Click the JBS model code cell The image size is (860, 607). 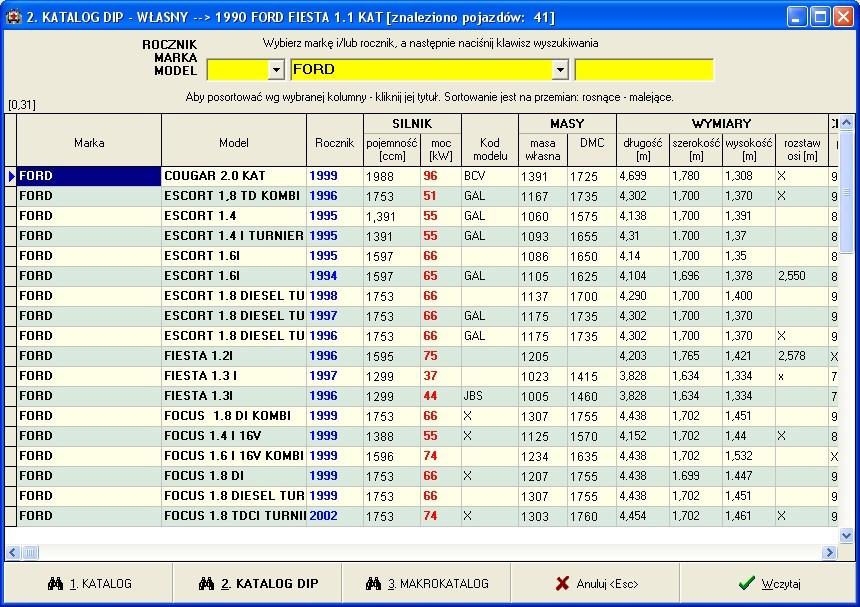click(x=490, y=396)
